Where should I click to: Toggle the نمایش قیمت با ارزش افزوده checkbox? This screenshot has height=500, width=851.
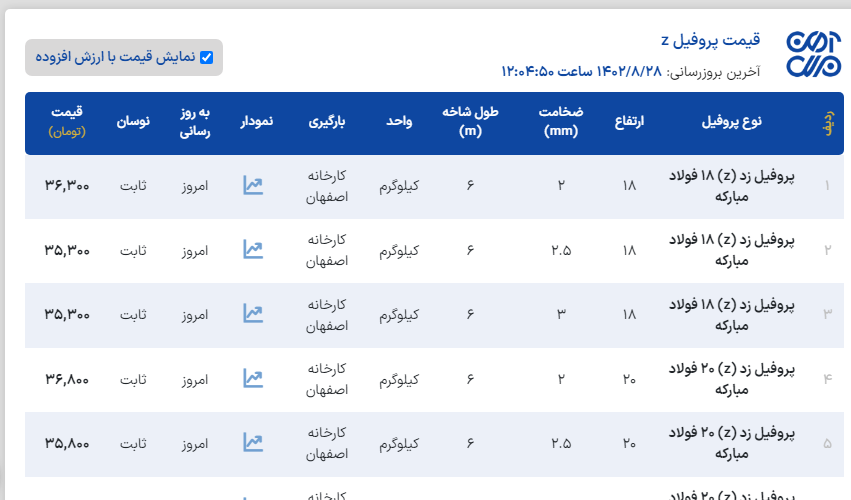tap(207, 57)
